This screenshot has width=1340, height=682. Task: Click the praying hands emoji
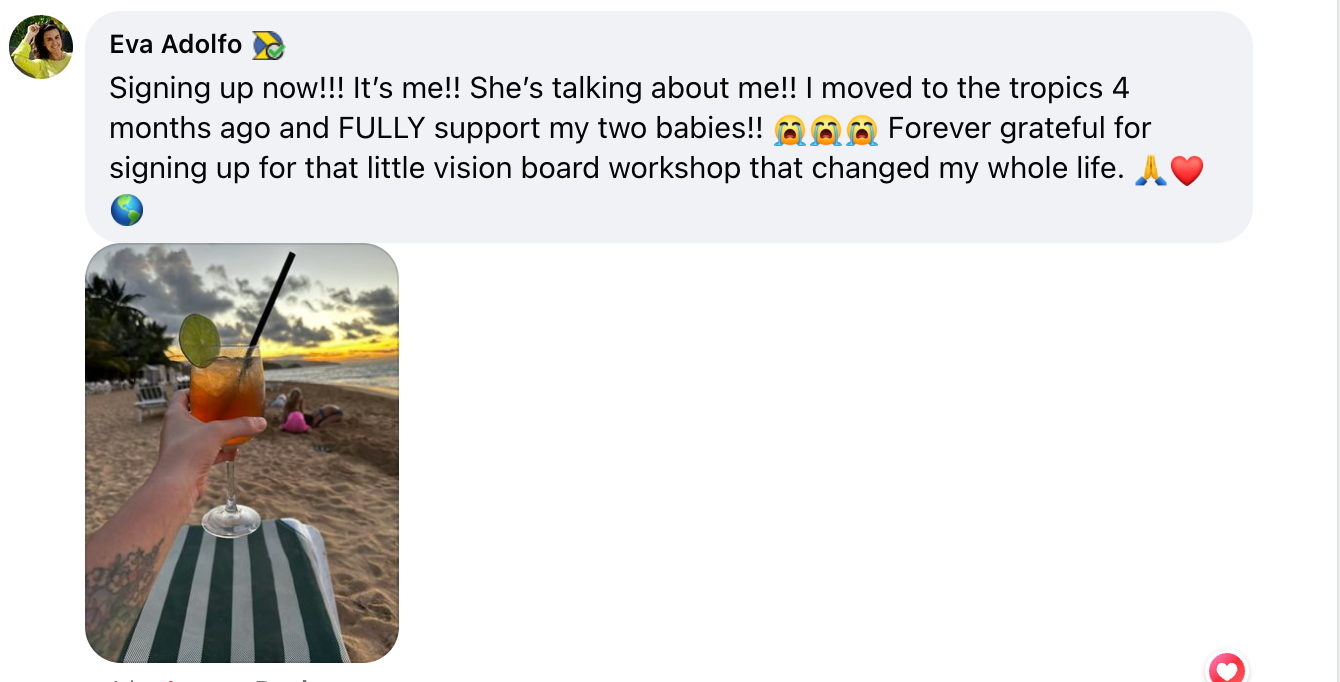tap(1150, 170)
